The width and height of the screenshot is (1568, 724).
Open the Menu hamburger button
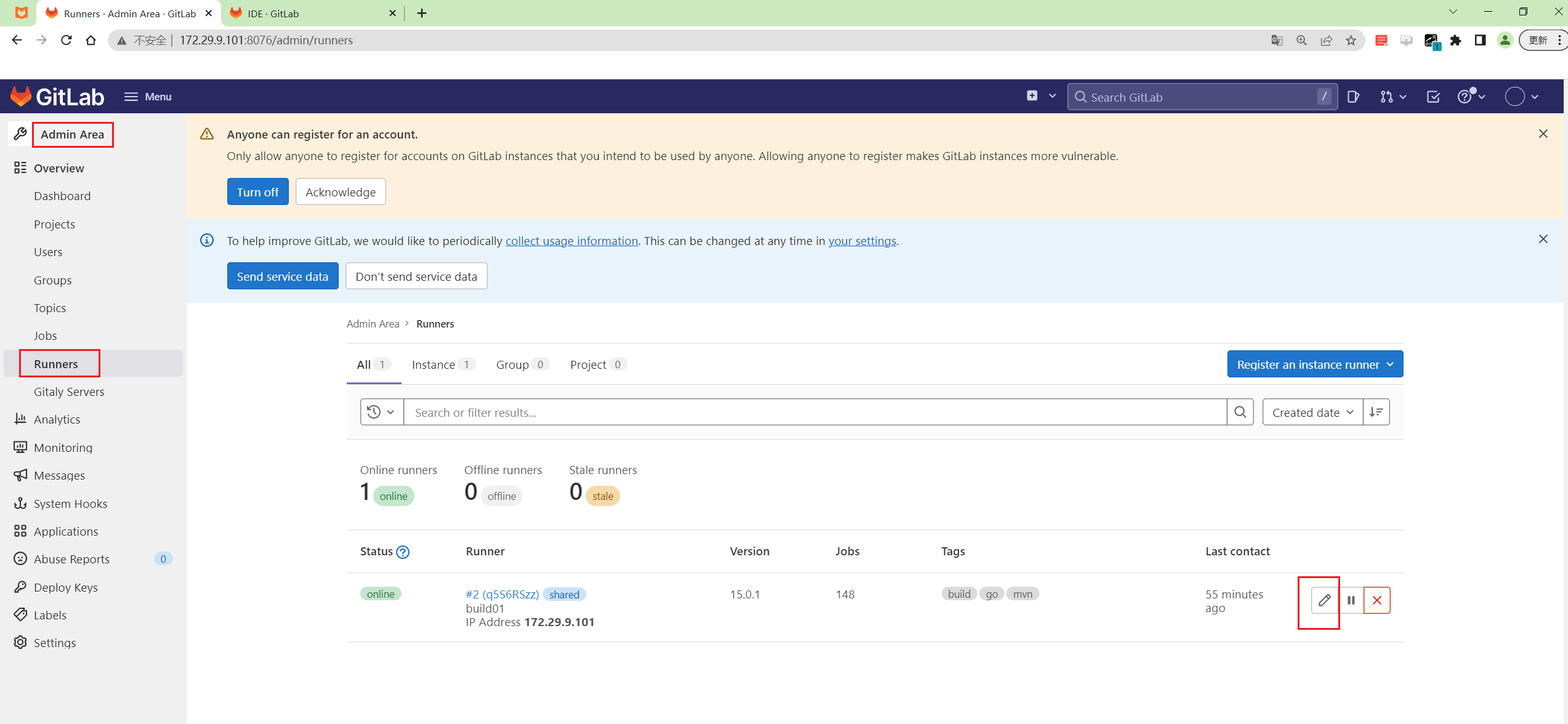[x=148, y=97]
